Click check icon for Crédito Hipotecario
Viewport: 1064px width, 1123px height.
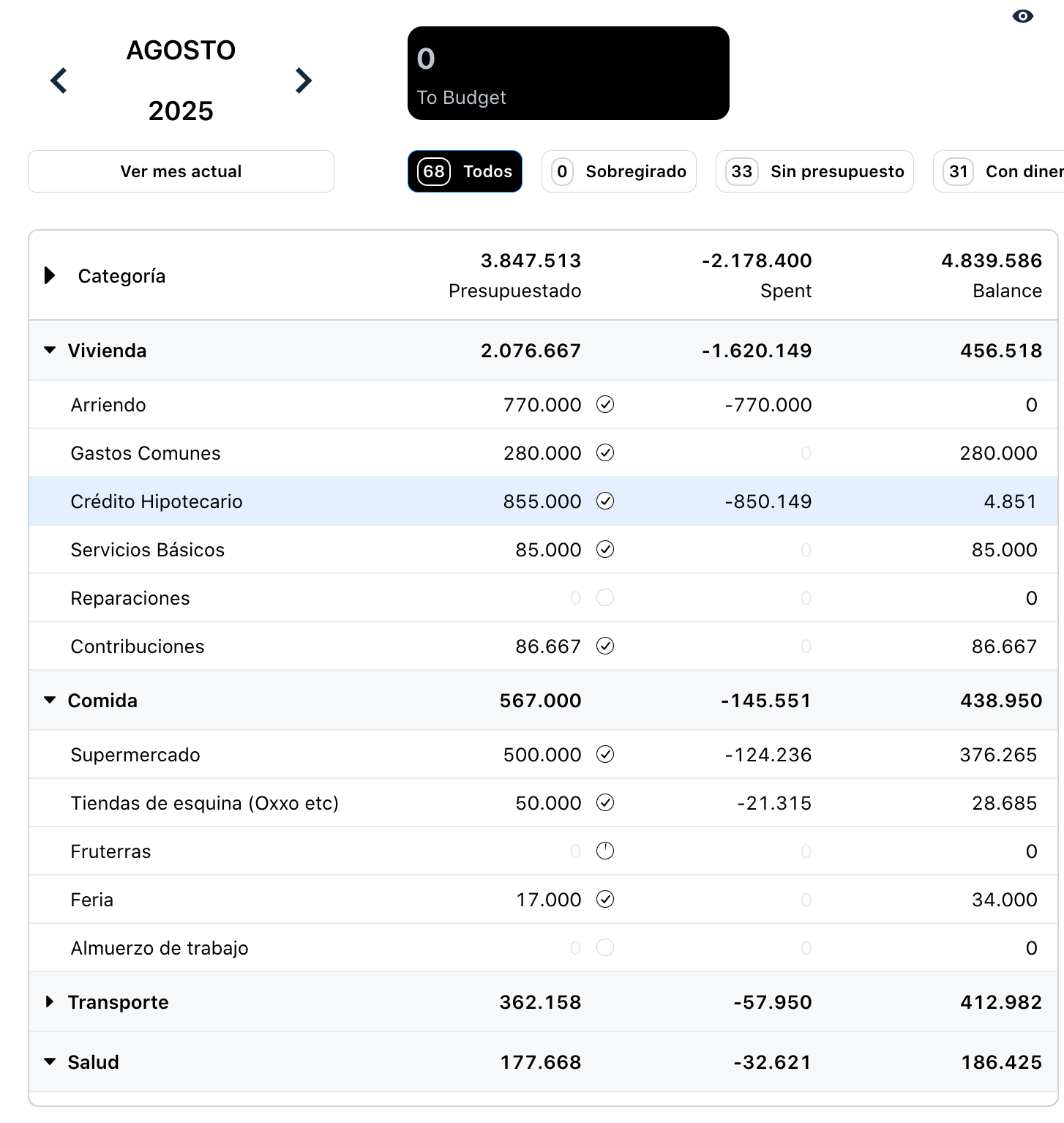click(x=605, y=501)
